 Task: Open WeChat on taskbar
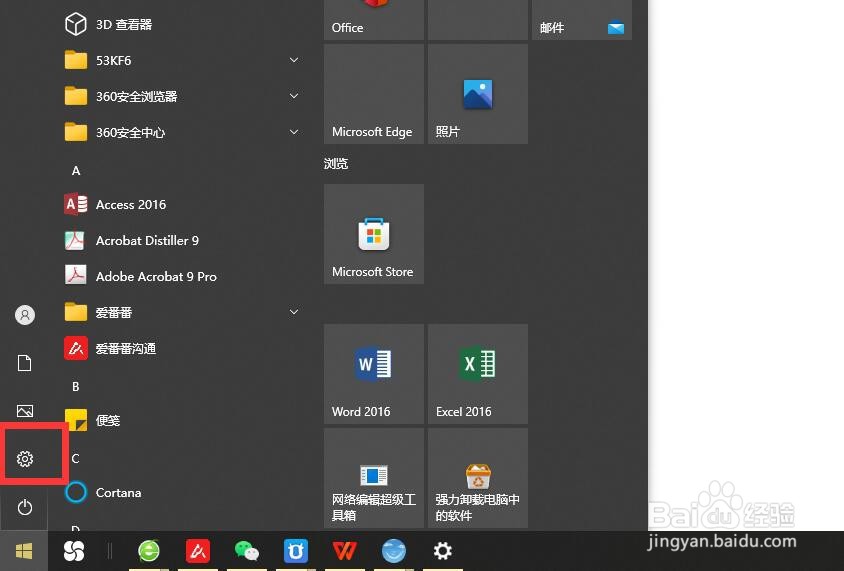tap(247, 551)
